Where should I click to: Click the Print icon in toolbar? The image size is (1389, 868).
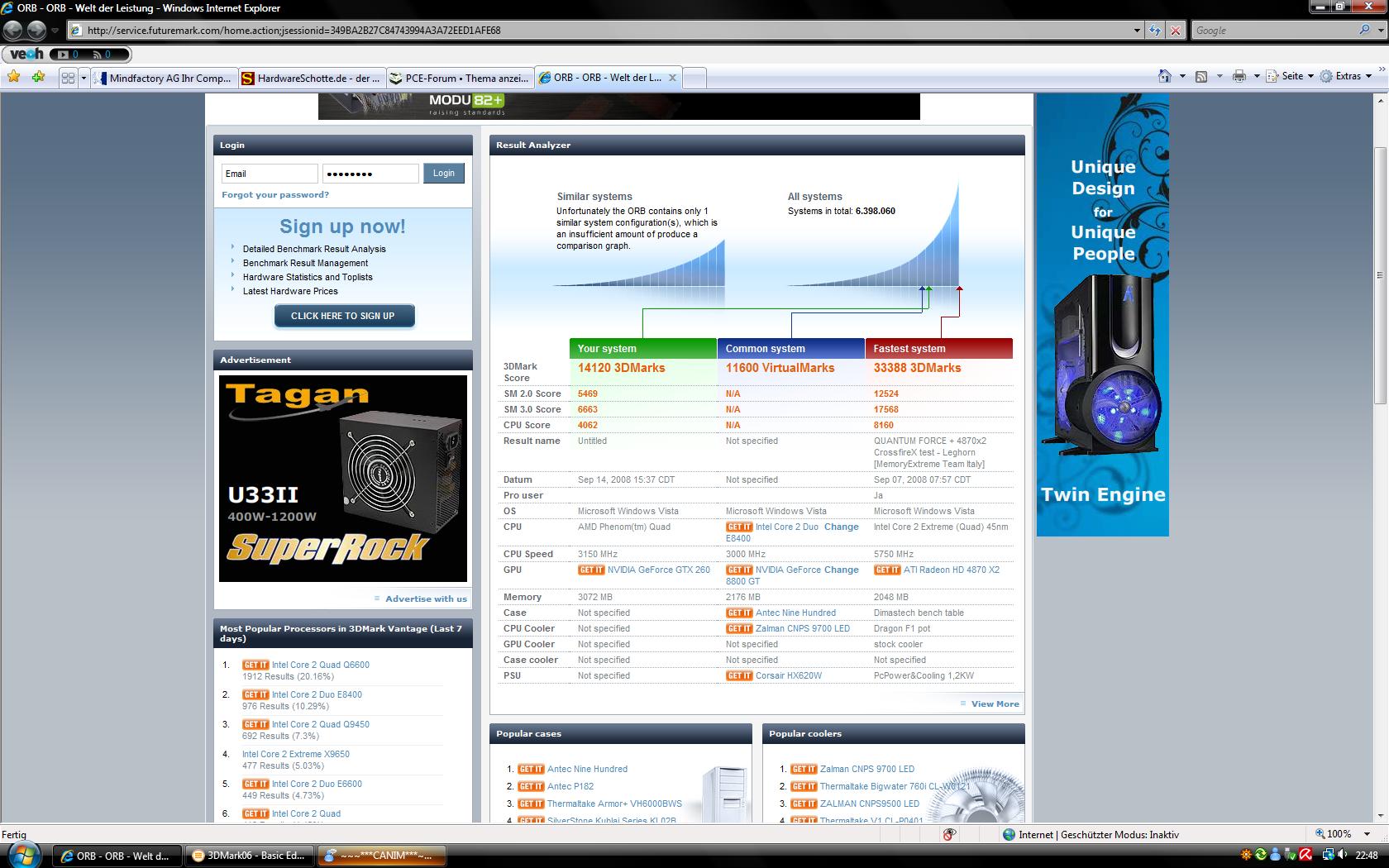(x=1239, y=77)
